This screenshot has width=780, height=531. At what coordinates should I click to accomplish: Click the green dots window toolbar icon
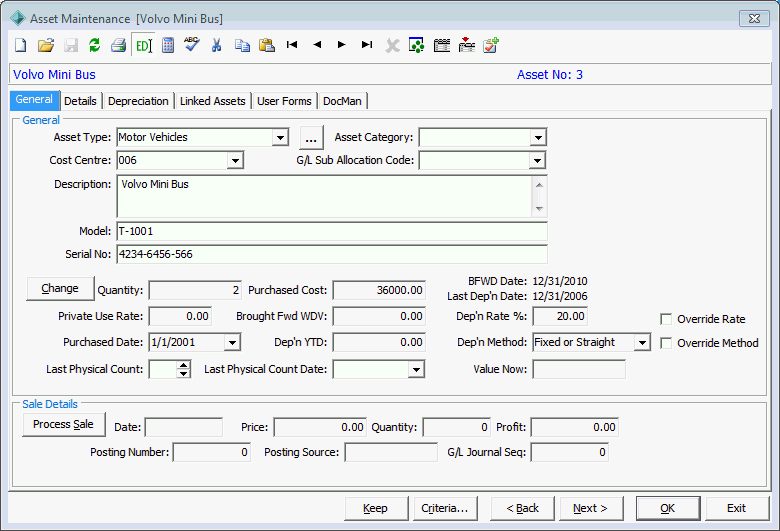pos(417,45)
